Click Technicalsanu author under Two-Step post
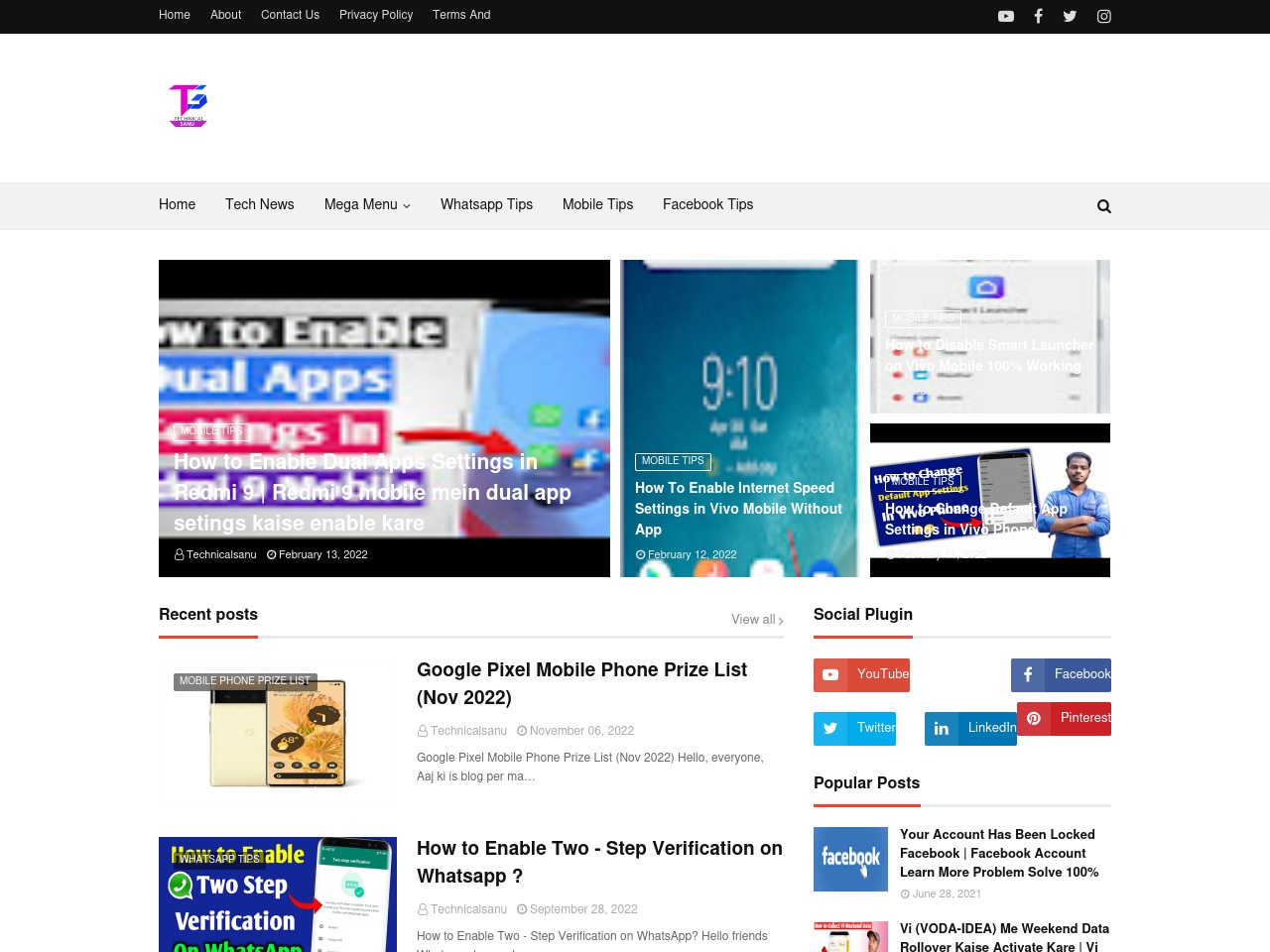This screenshot has width=1270, height=952. click(x=462, y=909)
